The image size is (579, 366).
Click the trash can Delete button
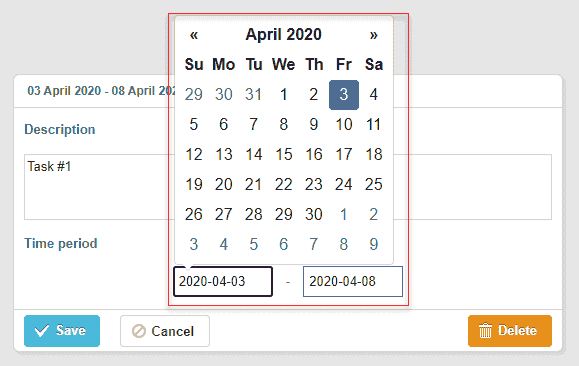point(510,331)
